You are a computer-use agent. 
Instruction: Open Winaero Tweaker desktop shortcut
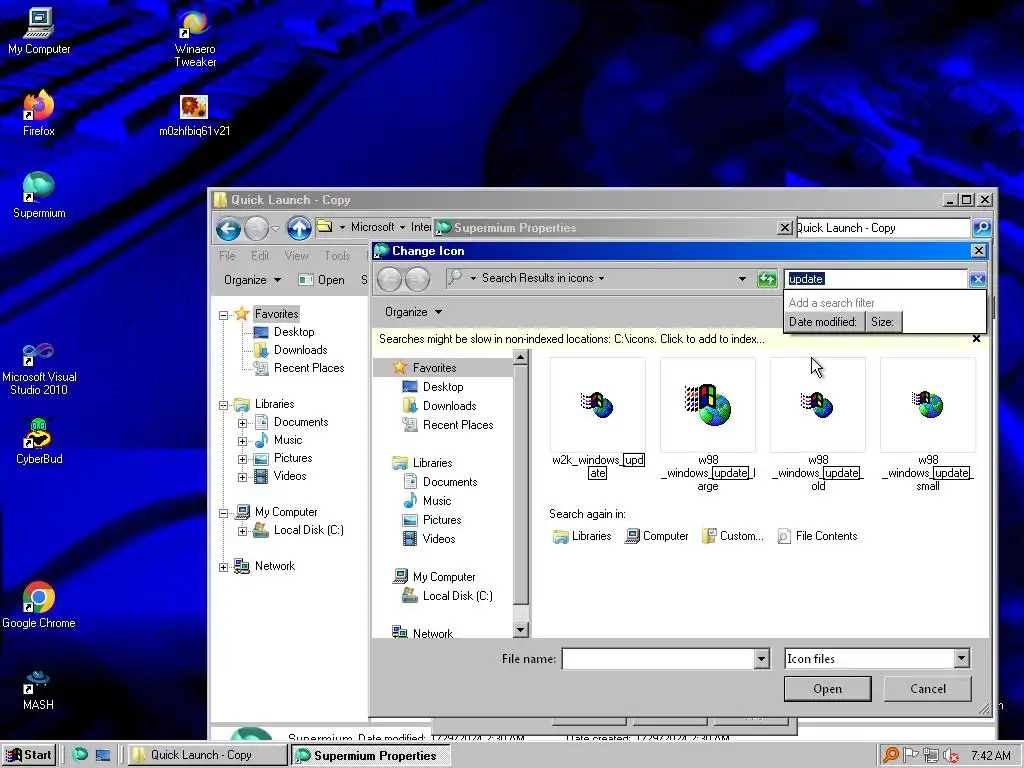[195, 38]
